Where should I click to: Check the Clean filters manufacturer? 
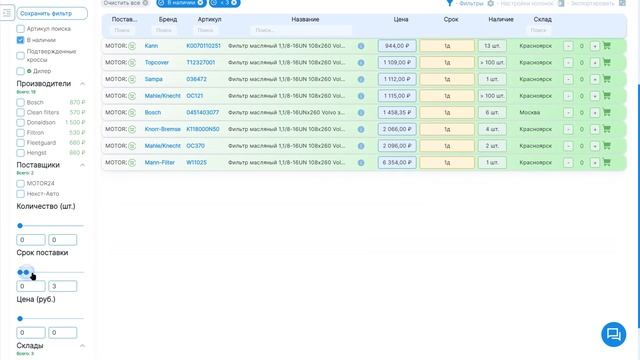pos(20,112)
